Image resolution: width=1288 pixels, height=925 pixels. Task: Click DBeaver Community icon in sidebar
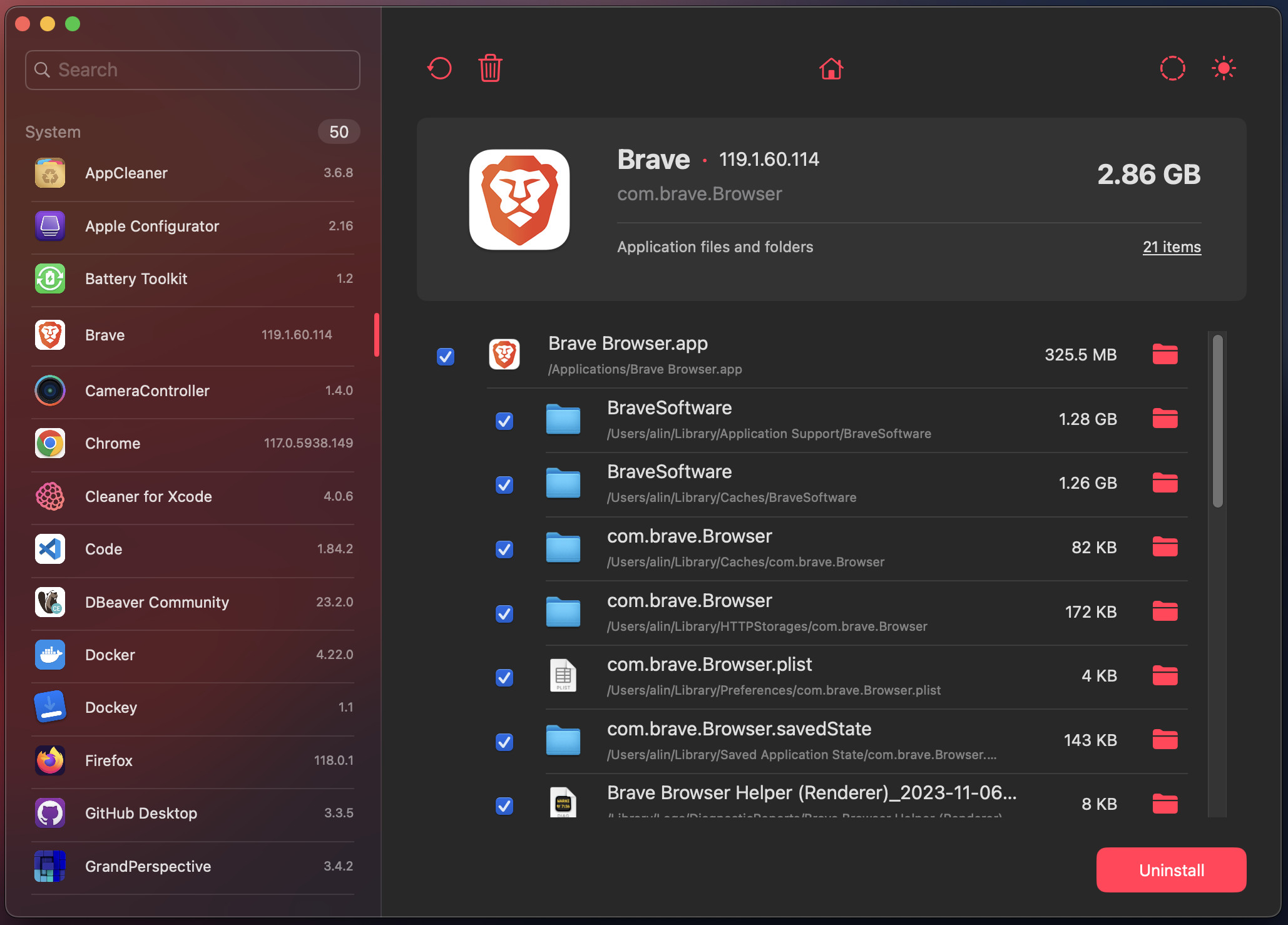pos(50,602)
